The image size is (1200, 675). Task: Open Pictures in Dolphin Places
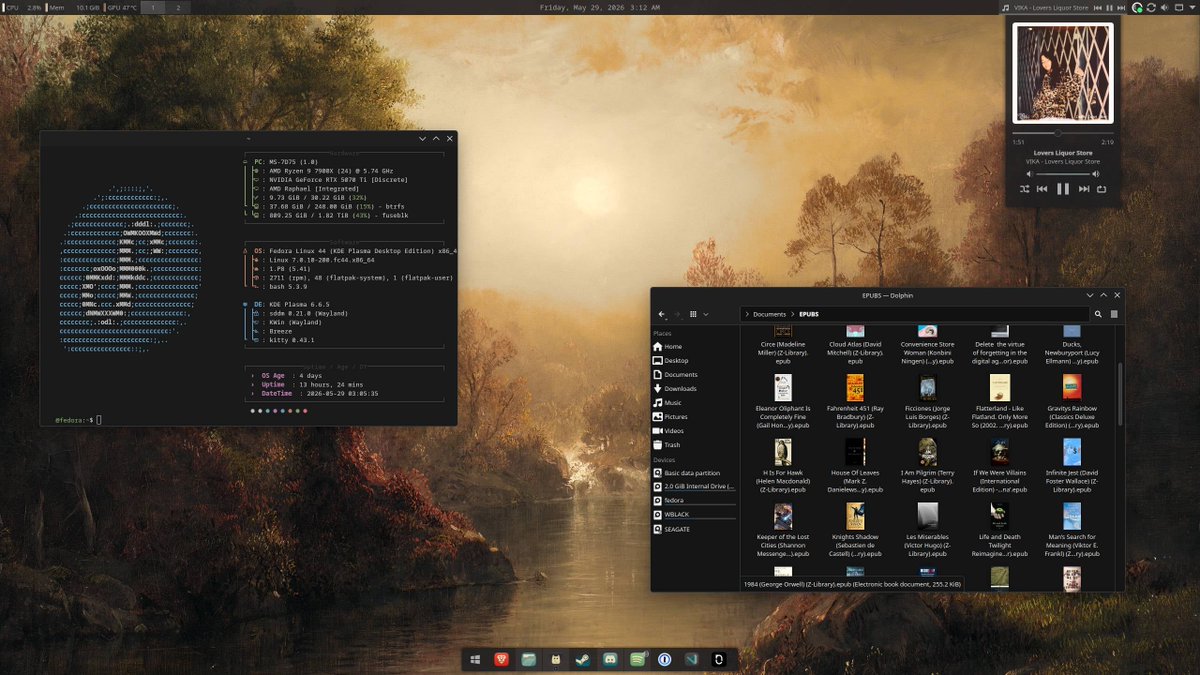pyautogui.click(x=694, y=417)
